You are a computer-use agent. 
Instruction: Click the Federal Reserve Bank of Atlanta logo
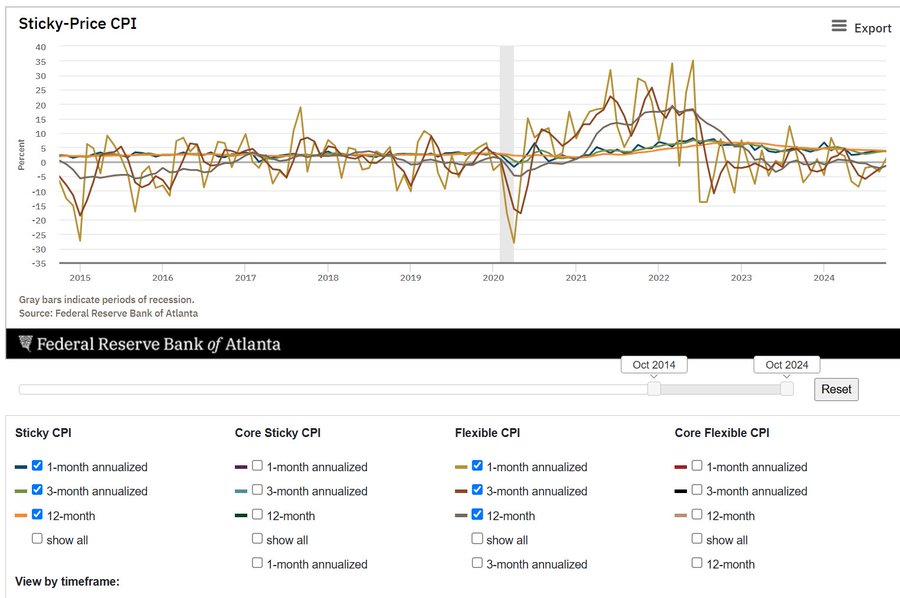pyautogui.click(x=150, y=344)
